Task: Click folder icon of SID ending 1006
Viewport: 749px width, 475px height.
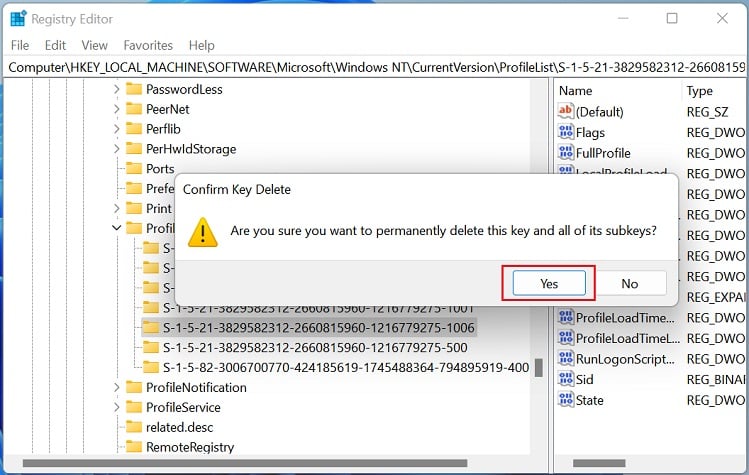Action: coord(151,327)
